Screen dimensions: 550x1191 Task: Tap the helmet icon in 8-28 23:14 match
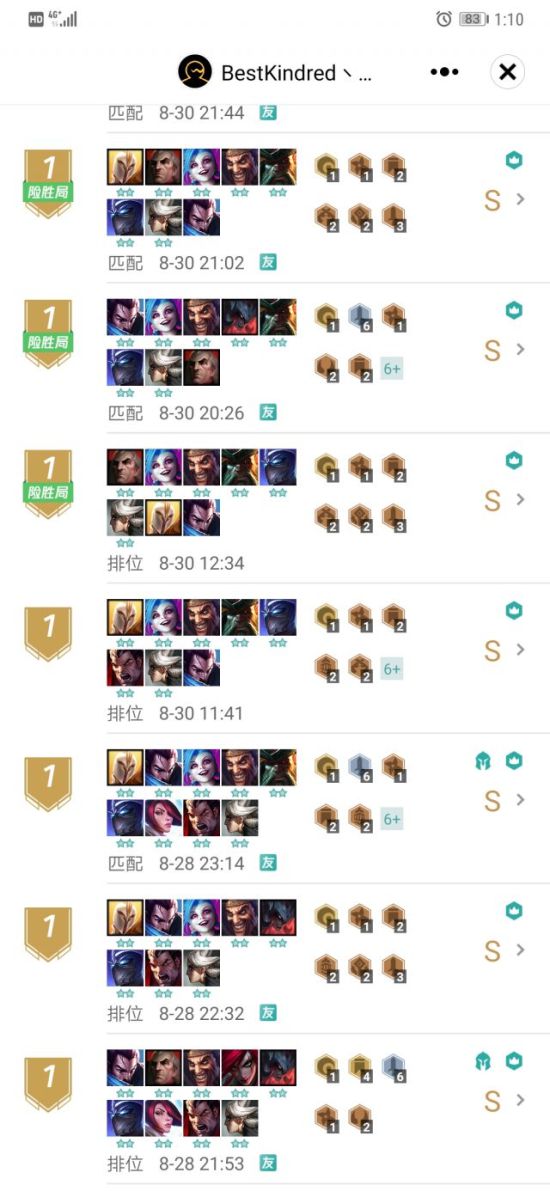[483, 760]
